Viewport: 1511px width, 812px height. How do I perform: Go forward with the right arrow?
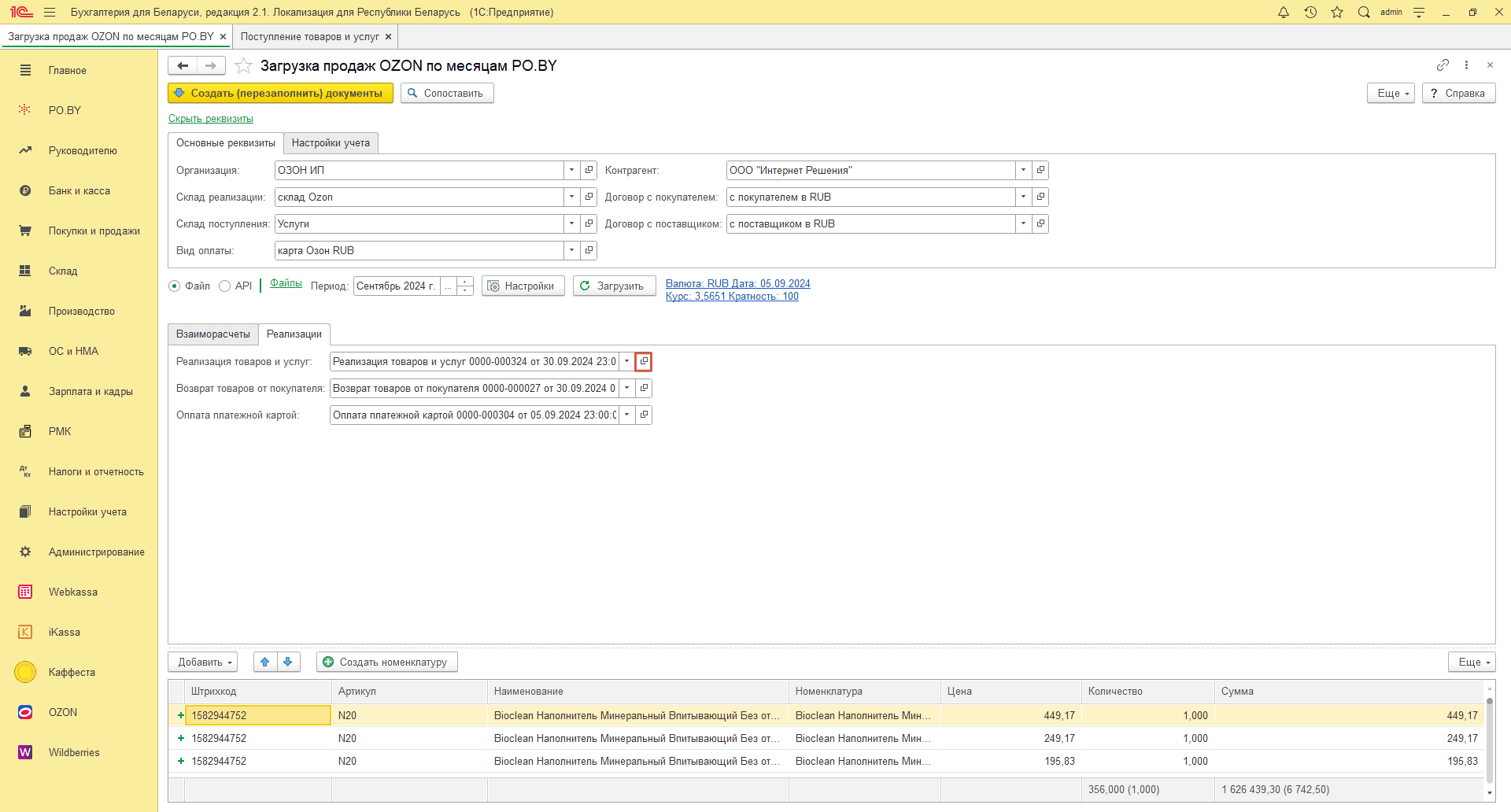coord(211,65)
